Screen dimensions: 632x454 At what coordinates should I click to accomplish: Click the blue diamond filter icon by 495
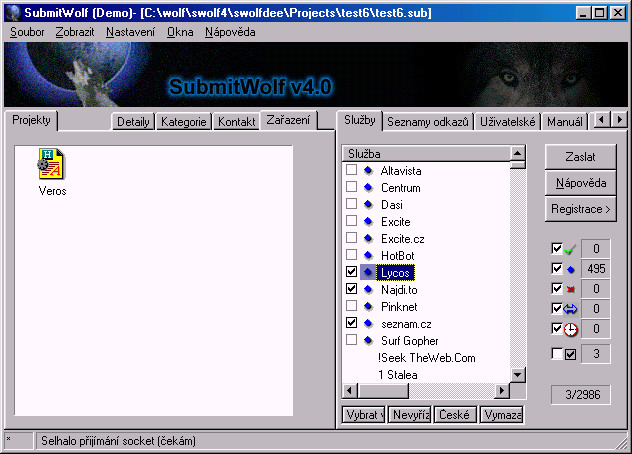point(570,269)
